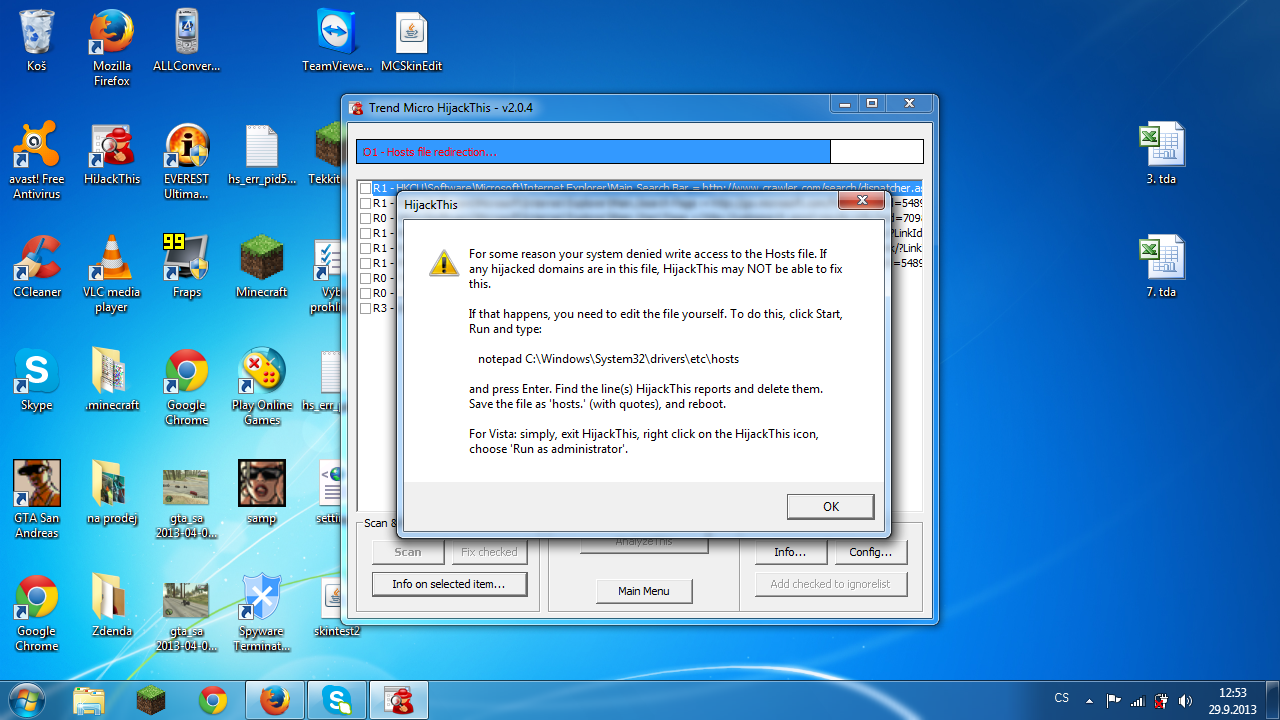Select the MCSkinEdit desktop icon
The height and width of the screenshot is (720, 1280).
411,42
